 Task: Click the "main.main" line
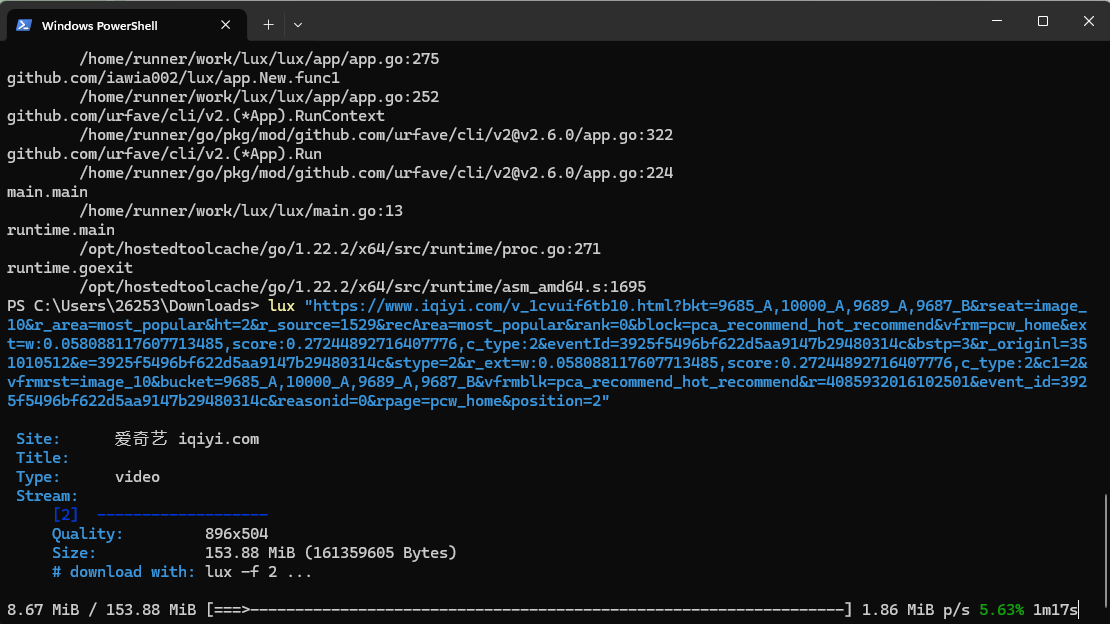pos(47,192)
